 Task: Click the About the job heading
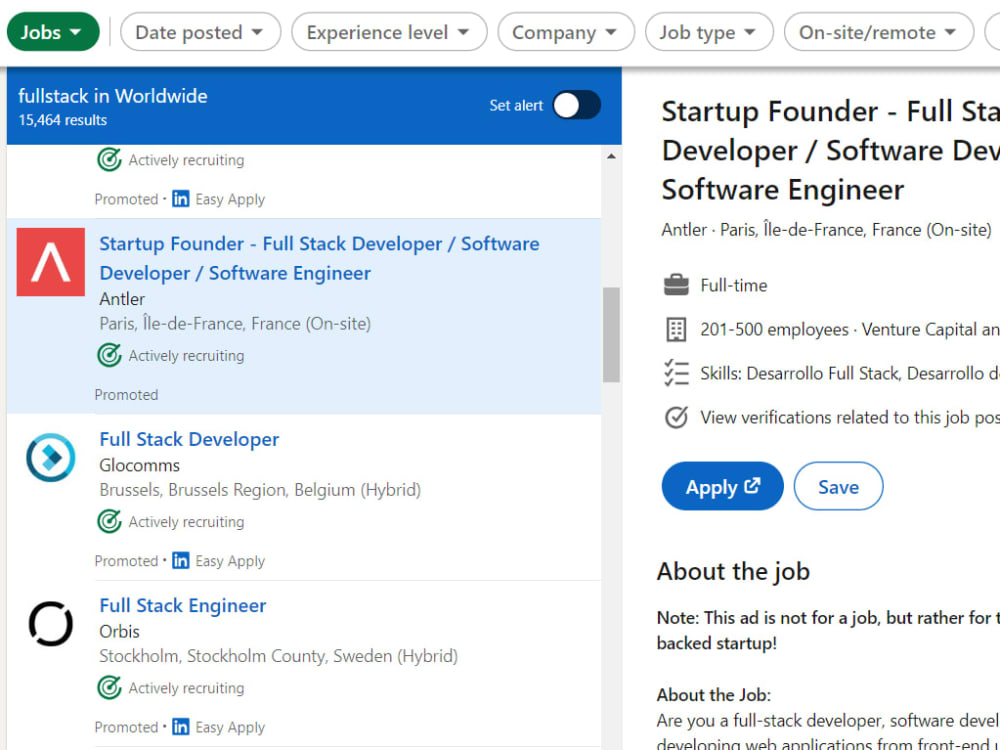[x=733, y=571]
